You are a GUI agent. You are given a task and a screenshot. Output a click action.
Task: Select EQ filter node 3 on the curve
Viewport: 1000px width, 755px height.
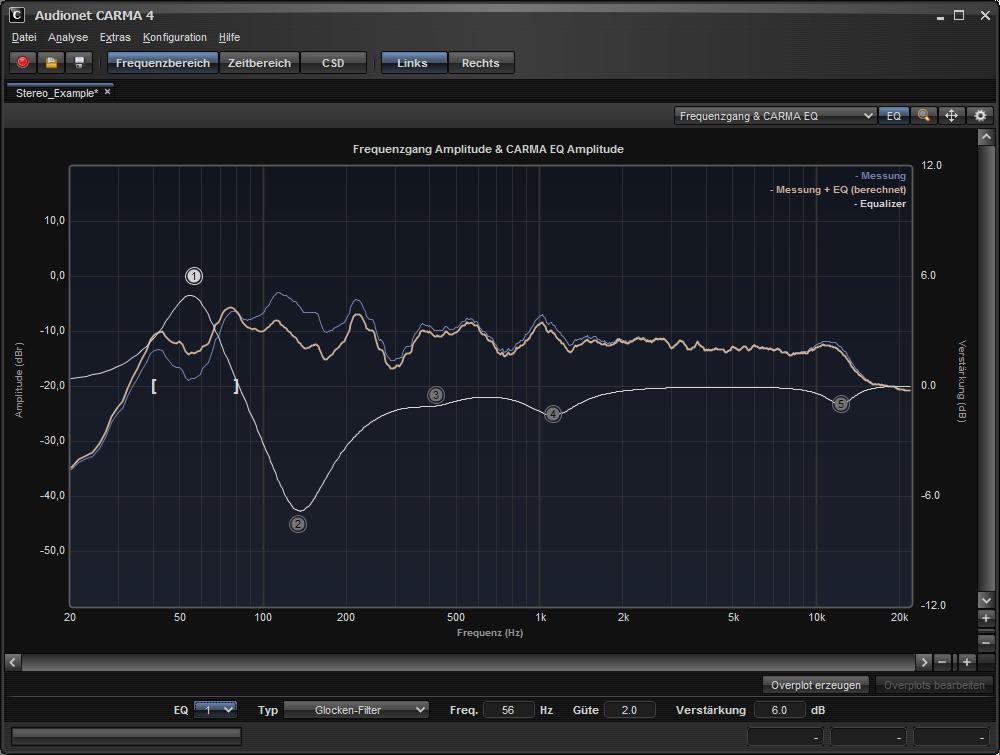tap(436, 395)
